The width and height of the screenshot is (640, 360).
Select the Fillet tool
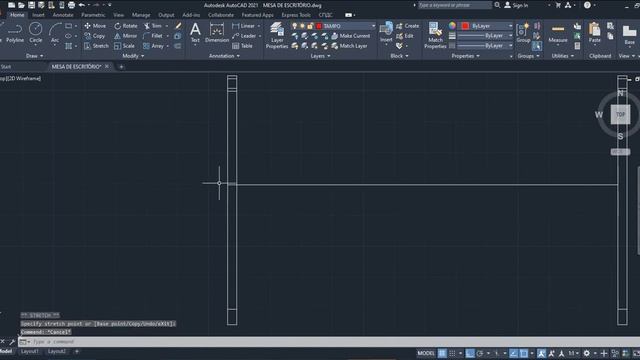click(153, 36)
